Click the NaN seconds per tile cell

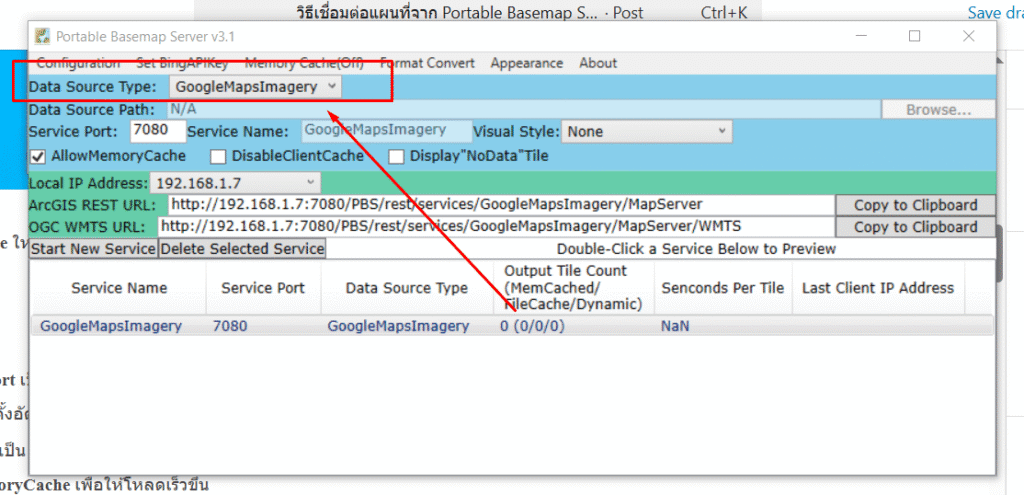675,326
